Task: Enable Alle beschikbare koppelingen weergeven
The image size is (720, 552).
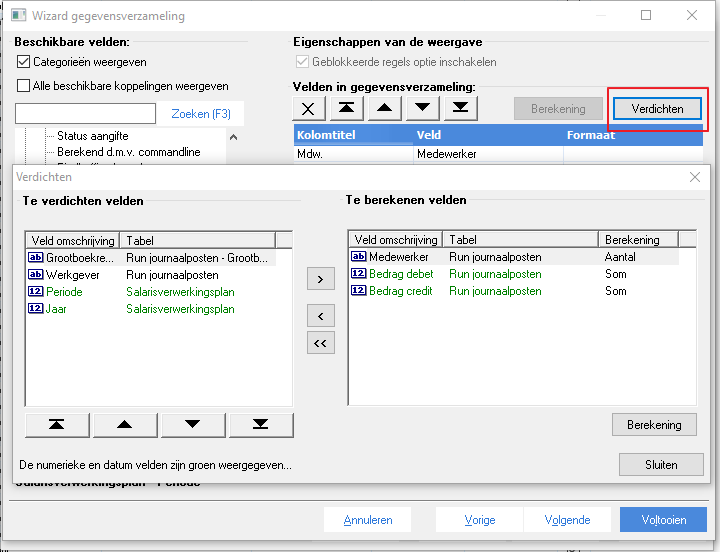Action: click(24, 86)
